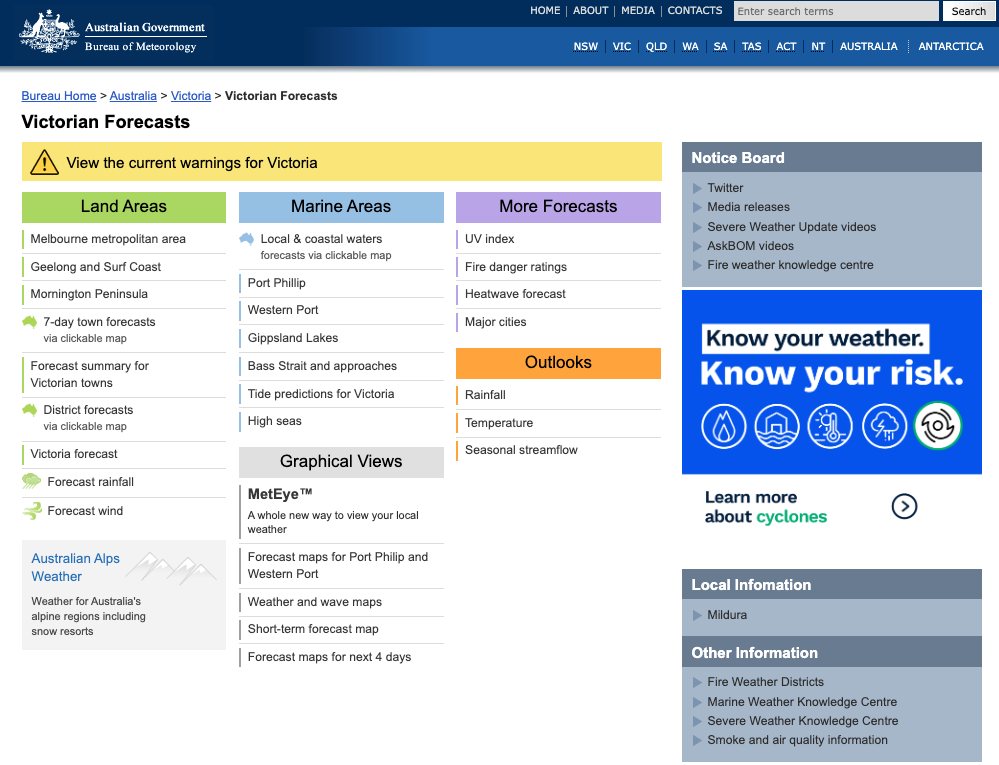Open Short-term forecast map

(313, 629)
